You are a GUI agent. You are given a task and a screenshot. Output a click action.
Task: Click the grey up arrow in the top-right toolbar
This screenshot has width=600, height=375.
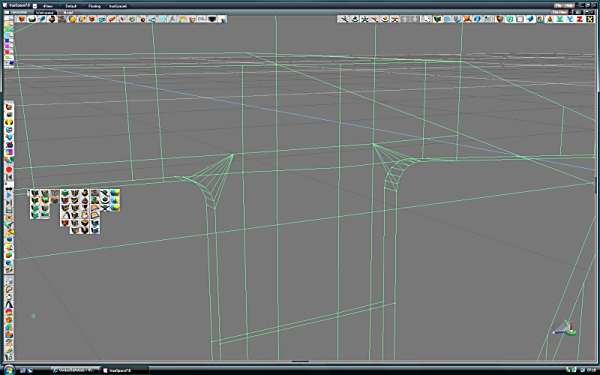pos(405,19)
